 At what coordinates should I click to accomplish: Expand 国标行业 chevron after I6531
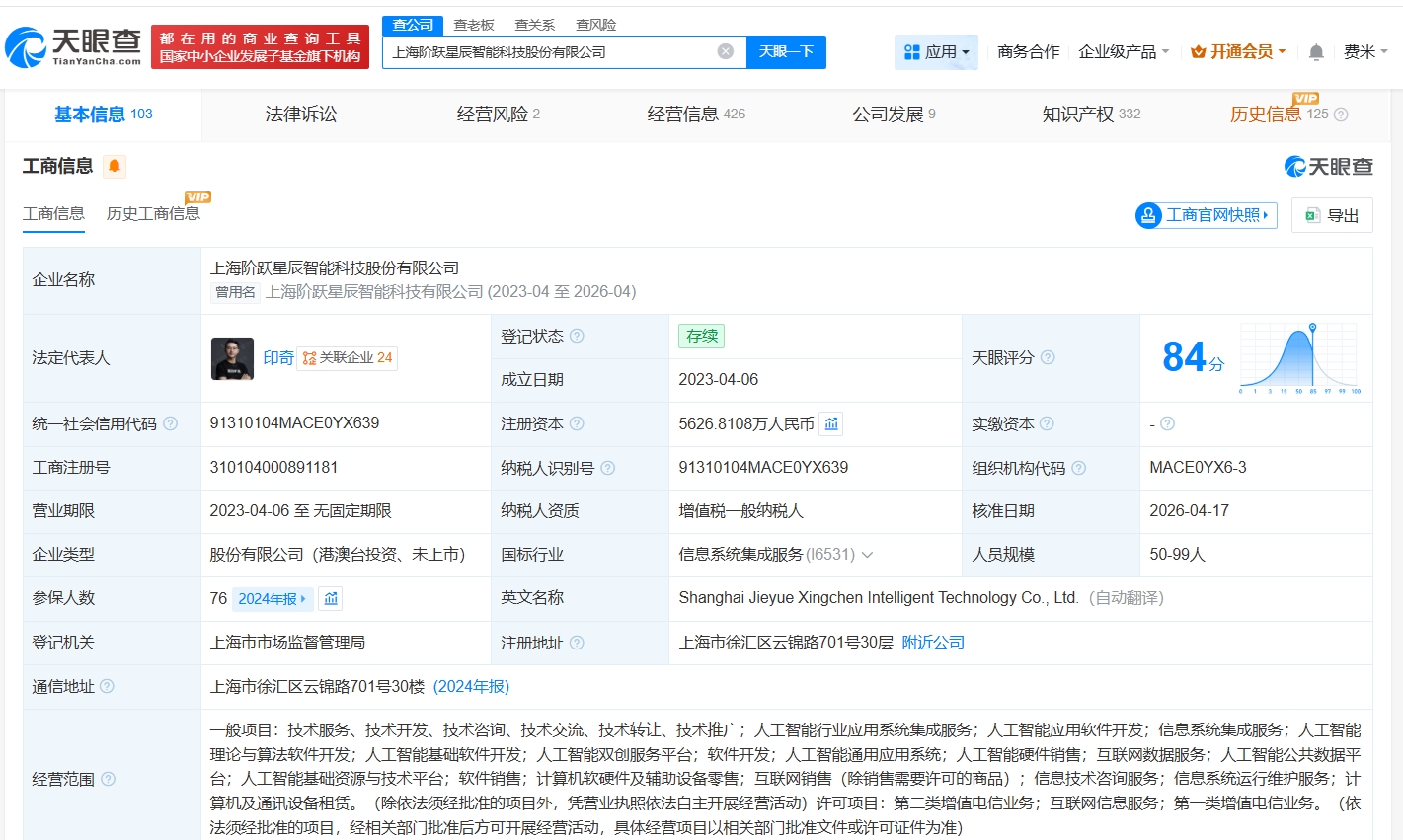coord(867,555)
